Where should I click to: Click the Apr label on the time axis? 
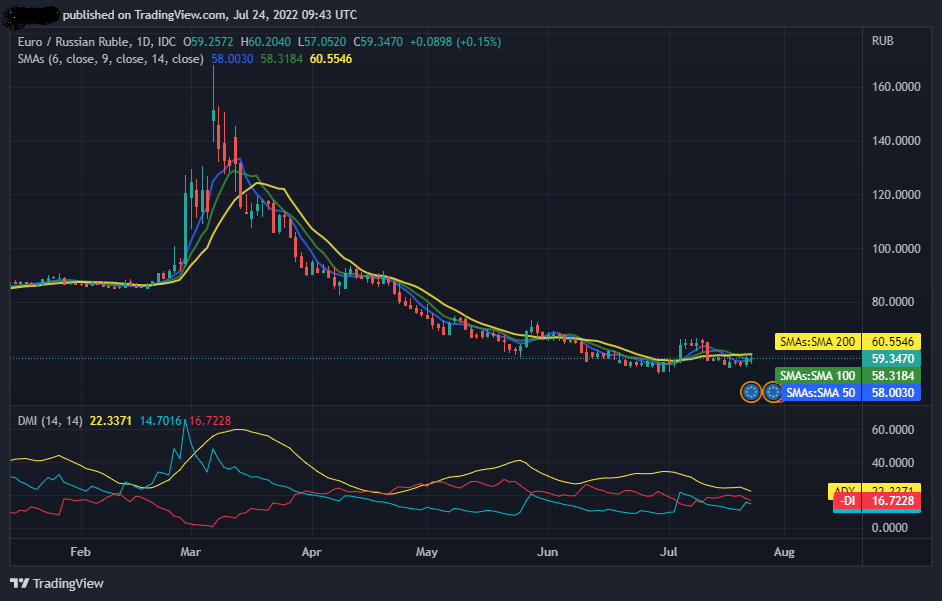[312, 552]
